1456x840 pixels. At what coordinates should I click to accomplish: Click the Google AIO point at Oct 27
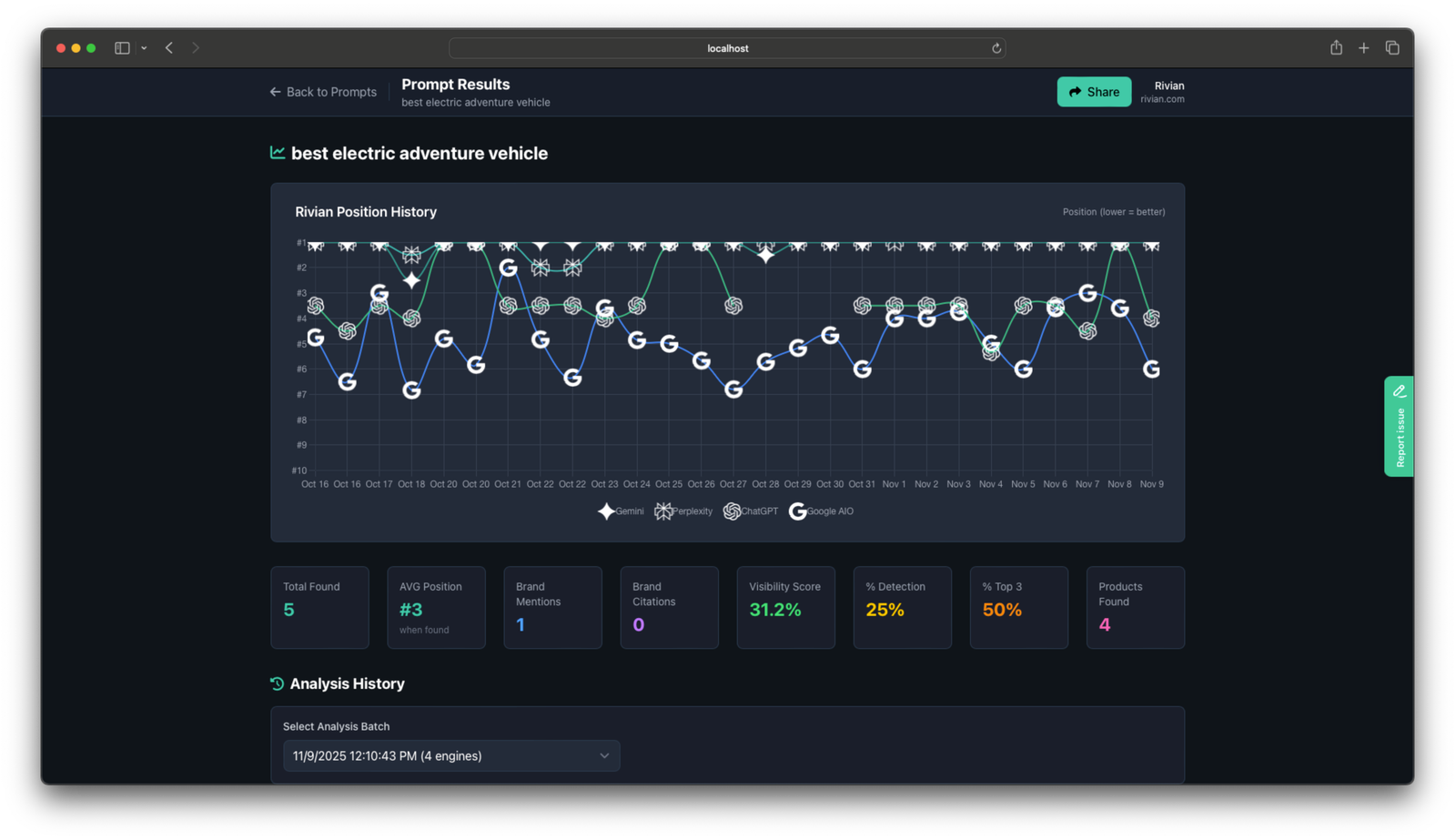[x=733, y=390]
